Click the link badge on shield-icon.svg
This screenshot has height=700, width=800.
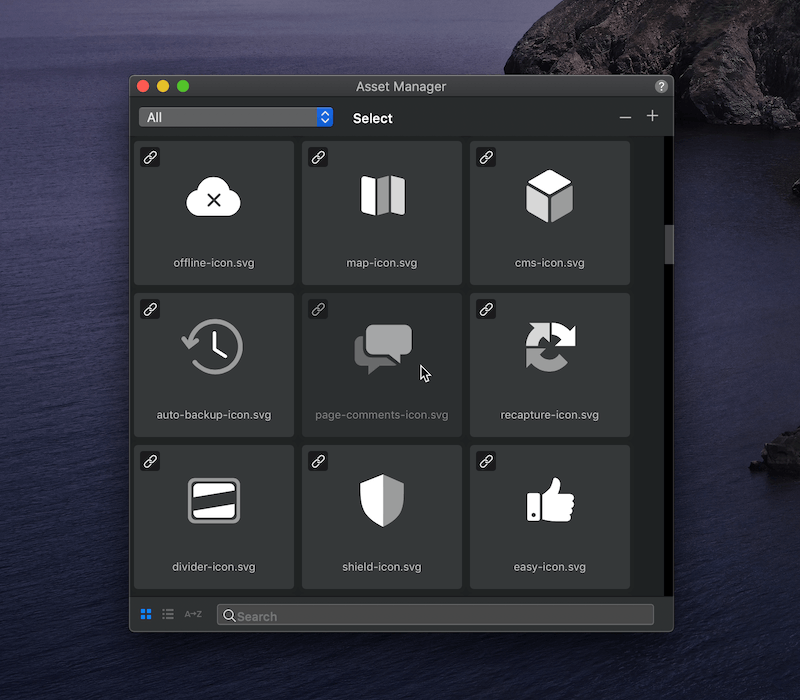pos(318,461)
